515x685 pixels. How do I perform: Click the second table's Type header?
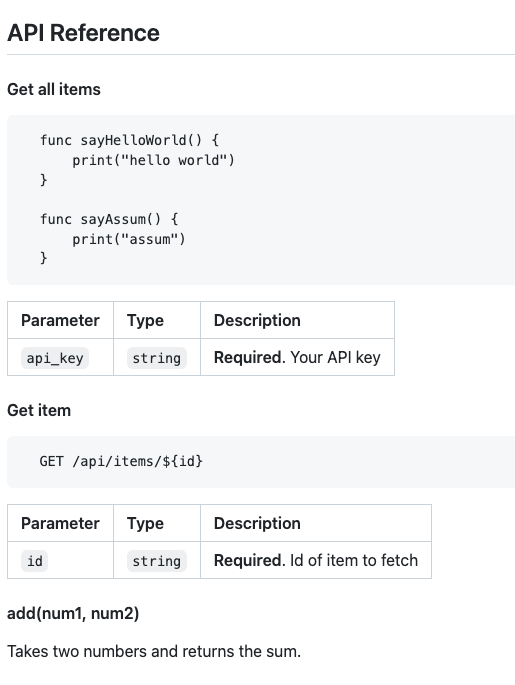tap(145, 523)
